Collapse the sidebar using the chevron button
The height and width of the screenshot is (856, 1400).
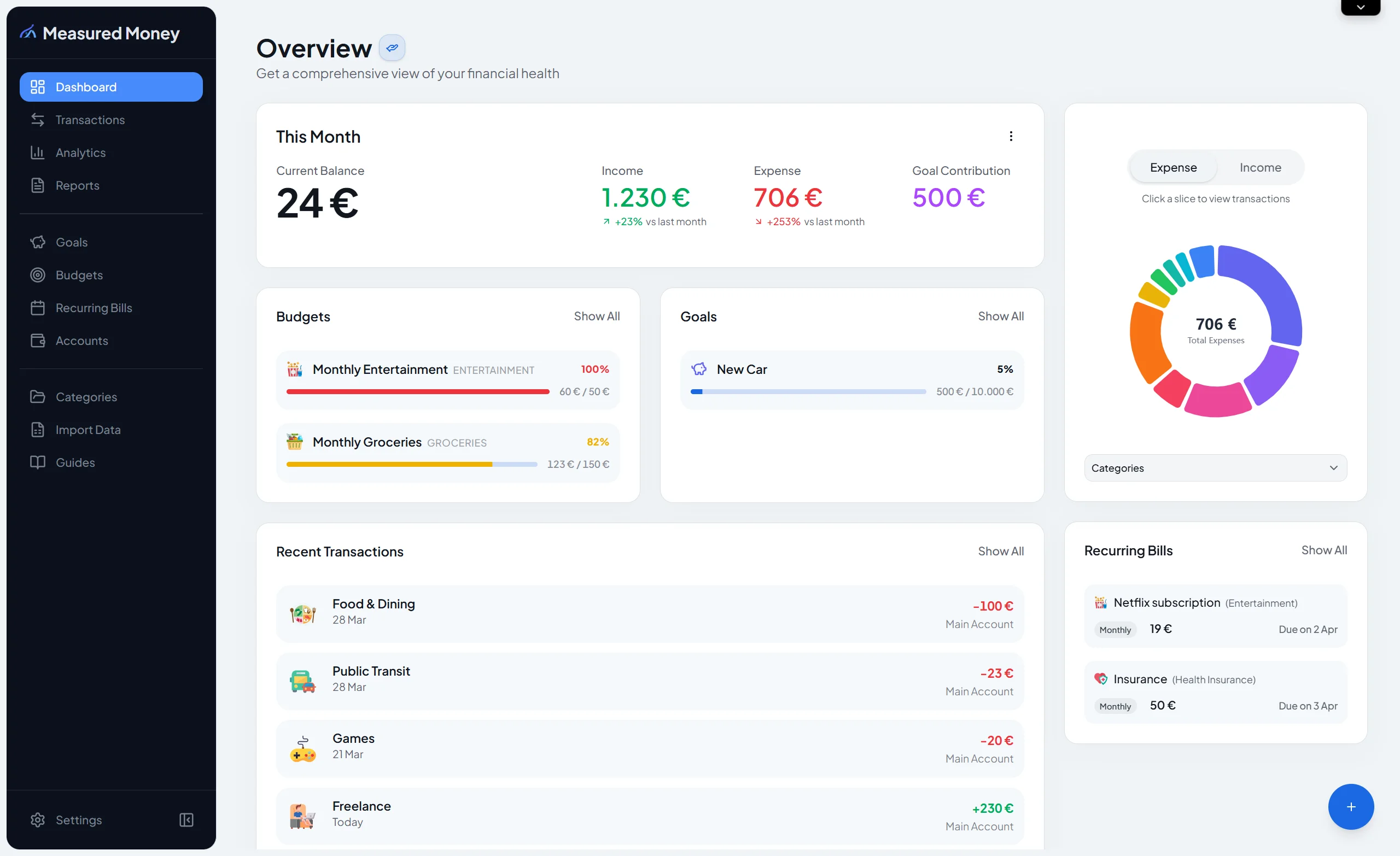[x=186, y=819]
